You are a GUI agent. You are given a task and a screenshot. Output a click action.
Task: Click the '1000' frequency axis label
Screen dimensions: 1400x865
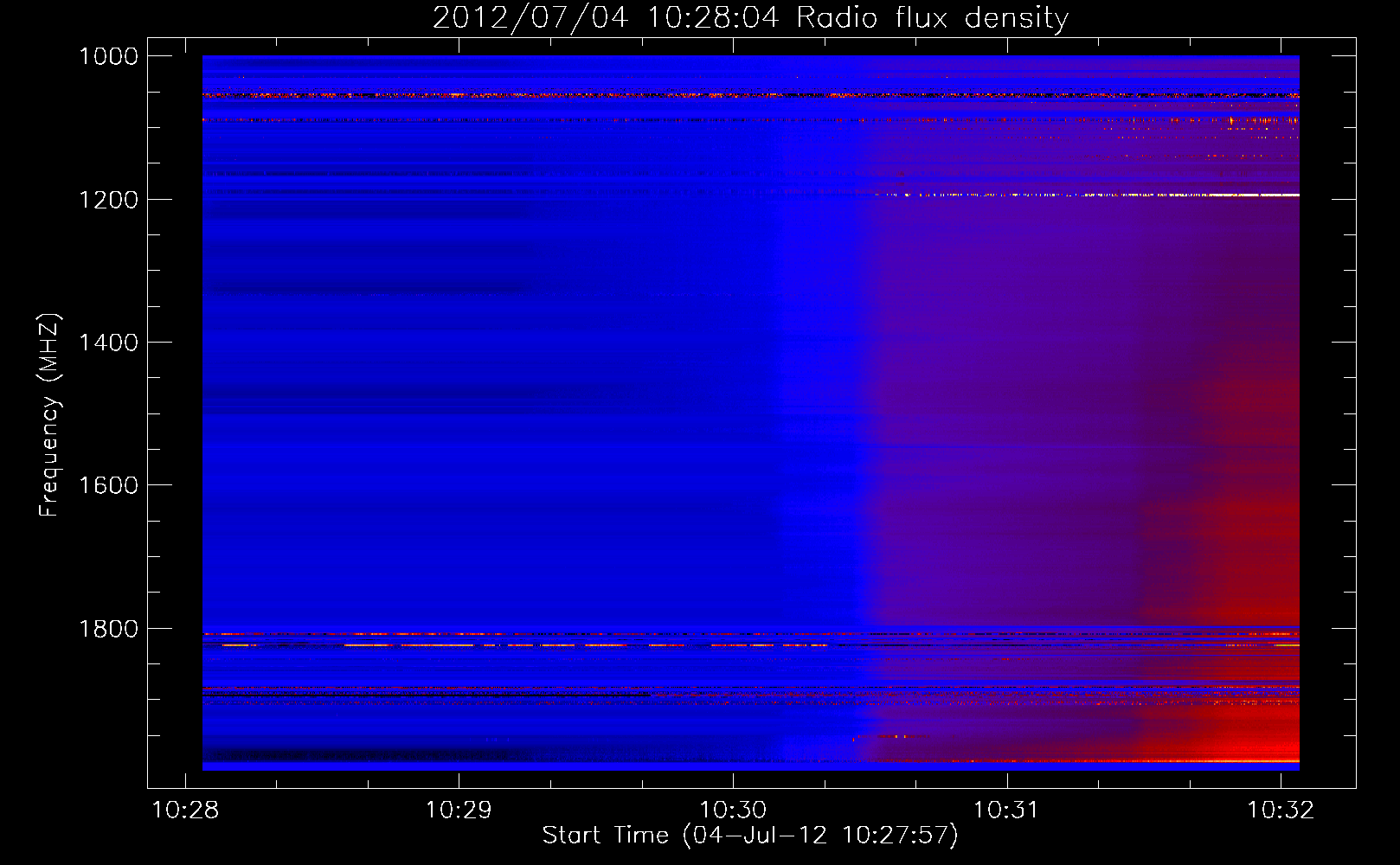coord(108,56)
